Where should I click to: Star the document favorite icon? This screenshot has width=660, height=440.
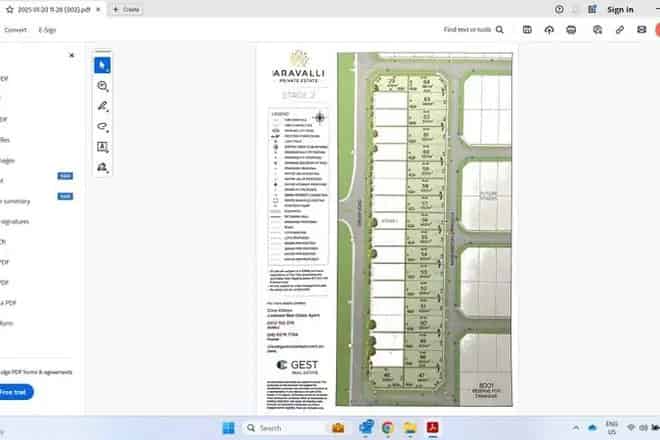(10, 9)
